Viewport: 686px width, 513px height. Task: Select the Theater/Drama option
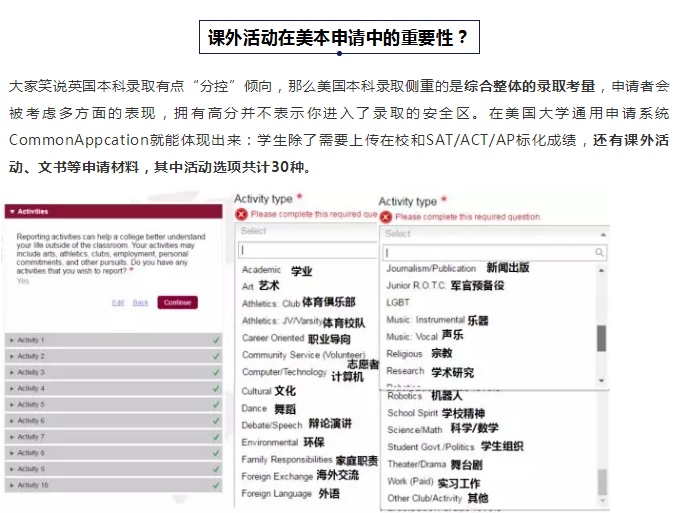pyautogui.click(x=418, y=465)
